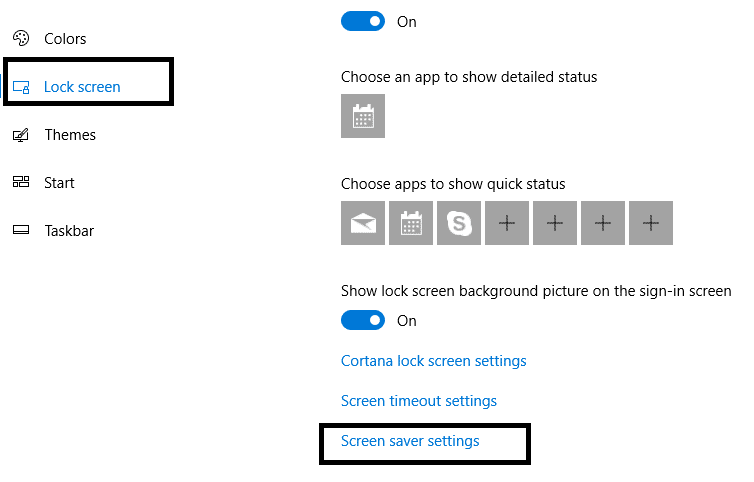Open the Lock screen settings page
The height and width of the screenshot is (482, 754).
(82, 87)
